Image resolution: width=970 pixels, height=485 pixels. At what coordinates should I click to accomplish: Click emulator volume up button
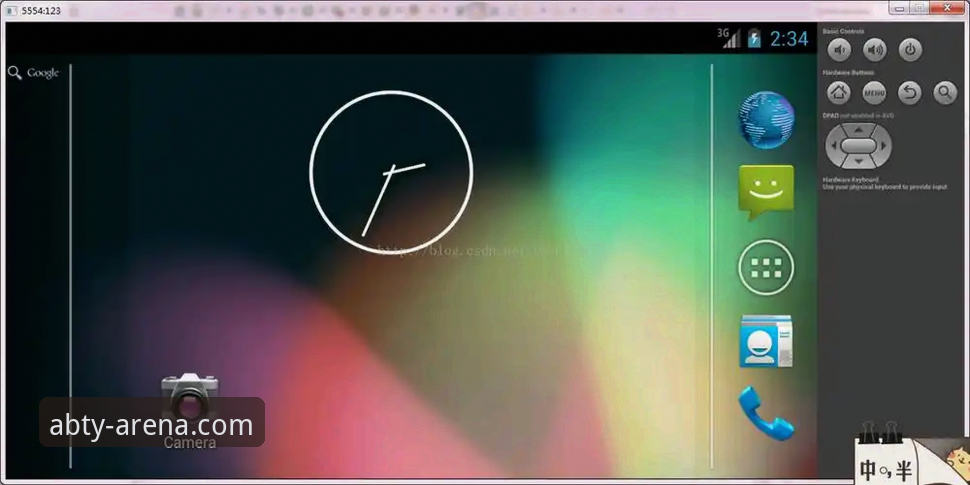tap(875, 50)
